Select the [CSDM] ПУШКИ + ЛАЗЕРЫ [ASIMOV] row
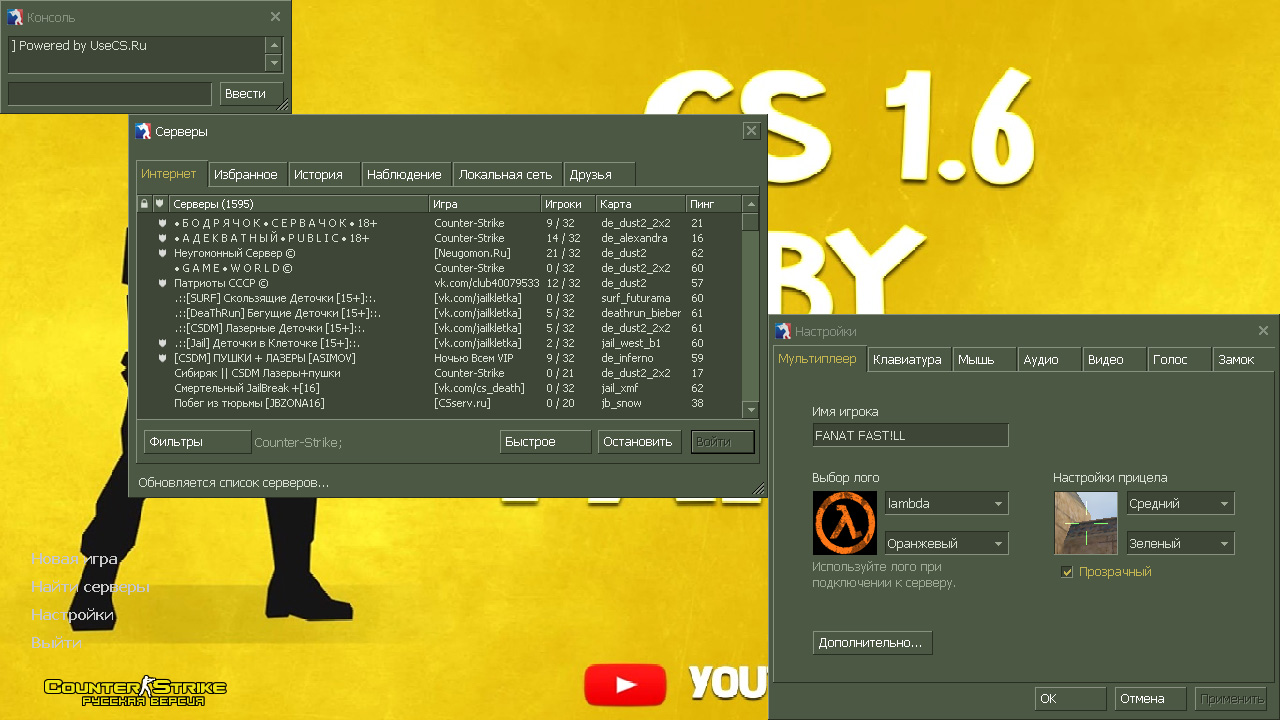The width and height of the screenshot is (1280, 720). coord(440,358)
